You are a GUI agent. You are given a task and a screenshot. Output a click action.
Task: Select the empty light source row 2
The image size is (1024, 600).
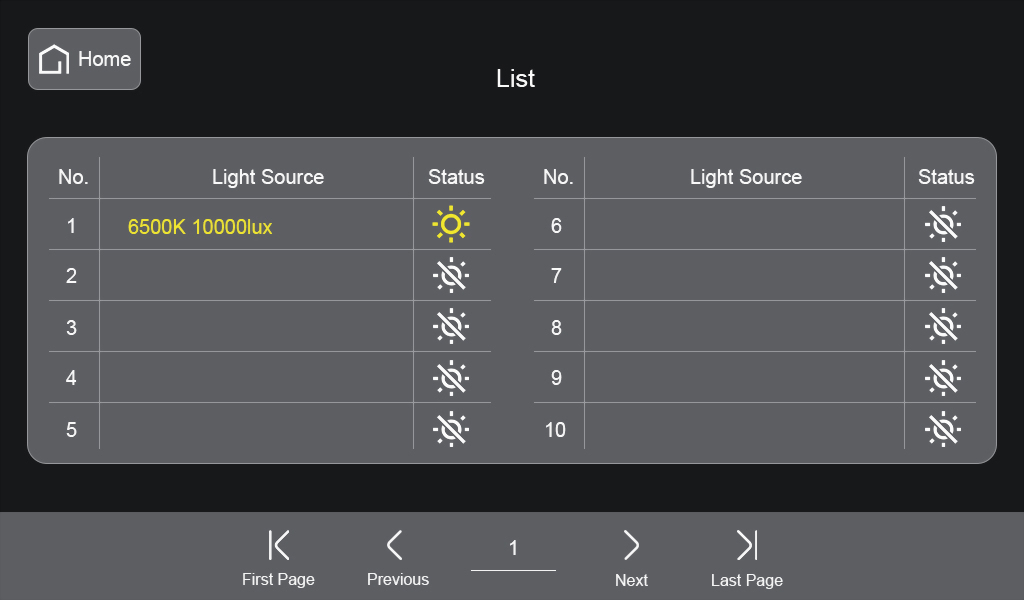(256, 276)
